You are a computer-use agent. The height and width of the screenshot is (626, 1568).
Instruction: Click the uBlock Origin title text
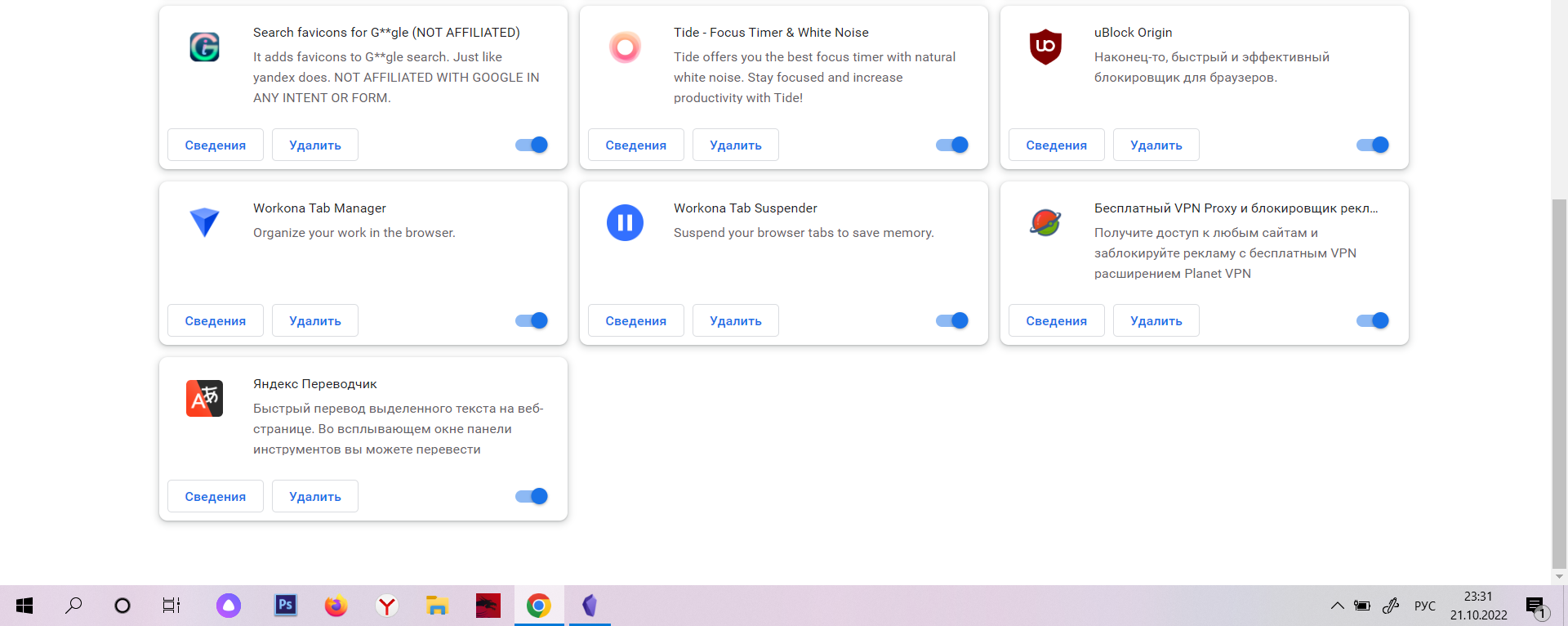(x=1133, y=33)
